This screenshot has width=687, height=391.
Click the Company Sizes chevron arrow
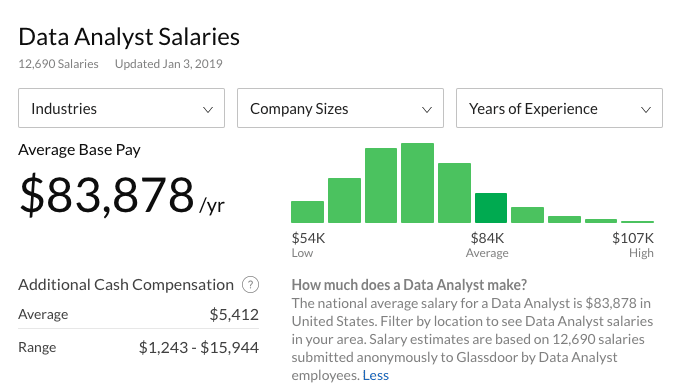pos(427,110)
